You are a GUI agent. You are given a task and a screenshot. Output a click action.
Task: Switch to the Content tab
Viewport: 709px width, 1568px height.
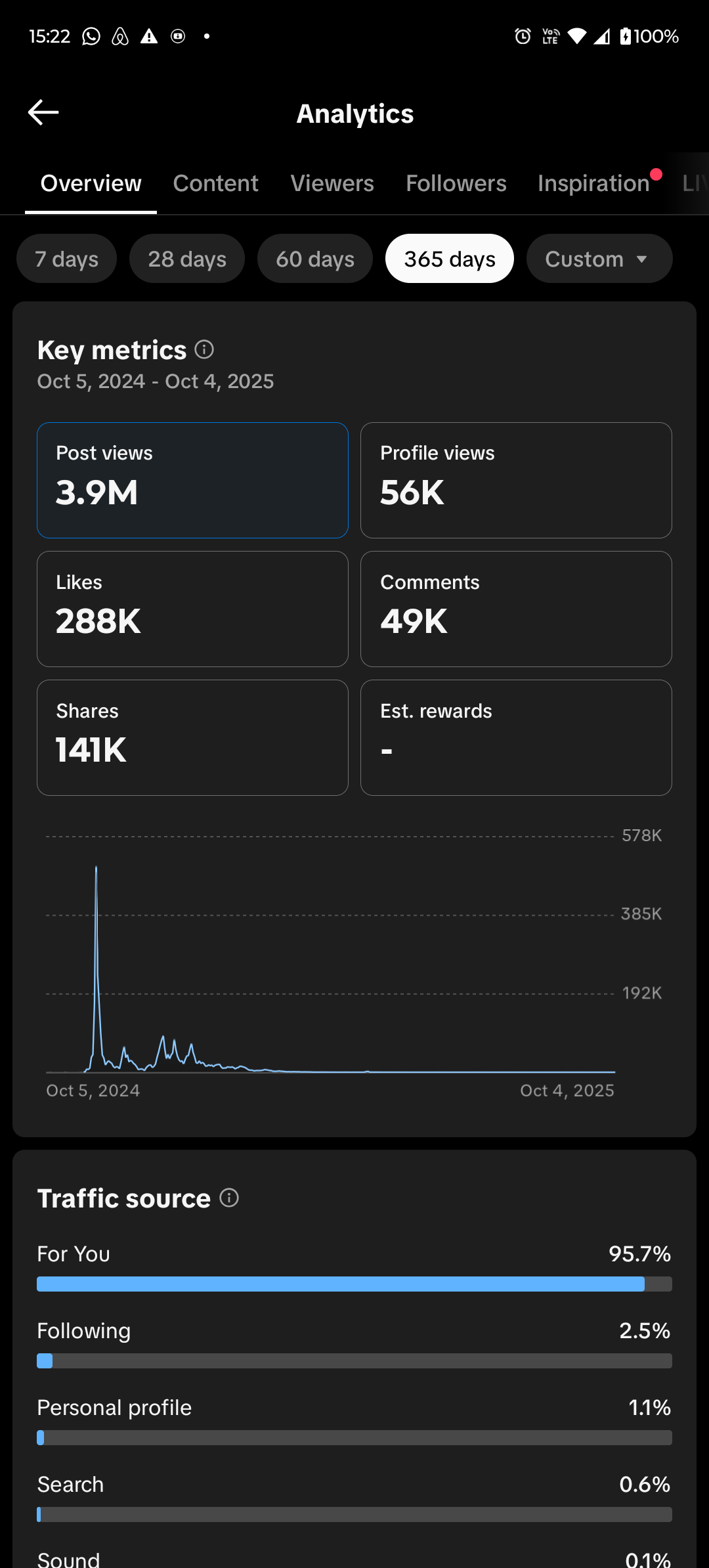[x=215, y=184]
